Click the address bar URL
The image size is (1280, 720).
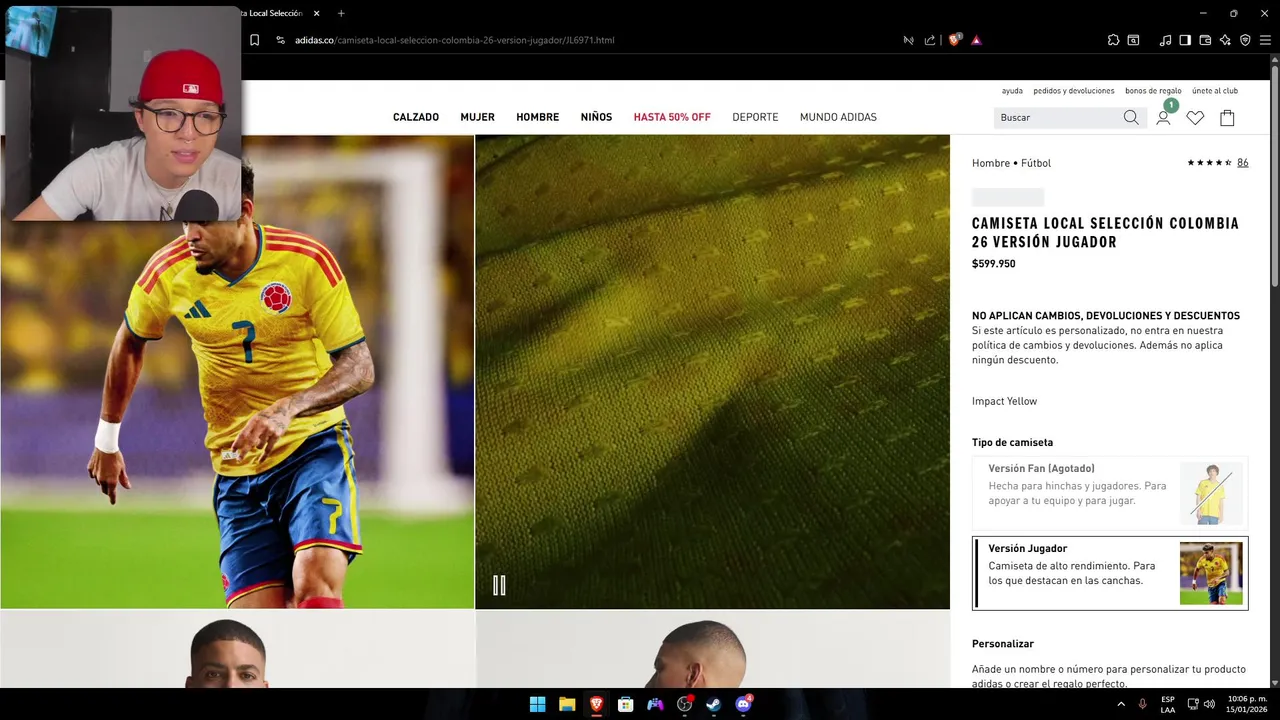[455, 40]
